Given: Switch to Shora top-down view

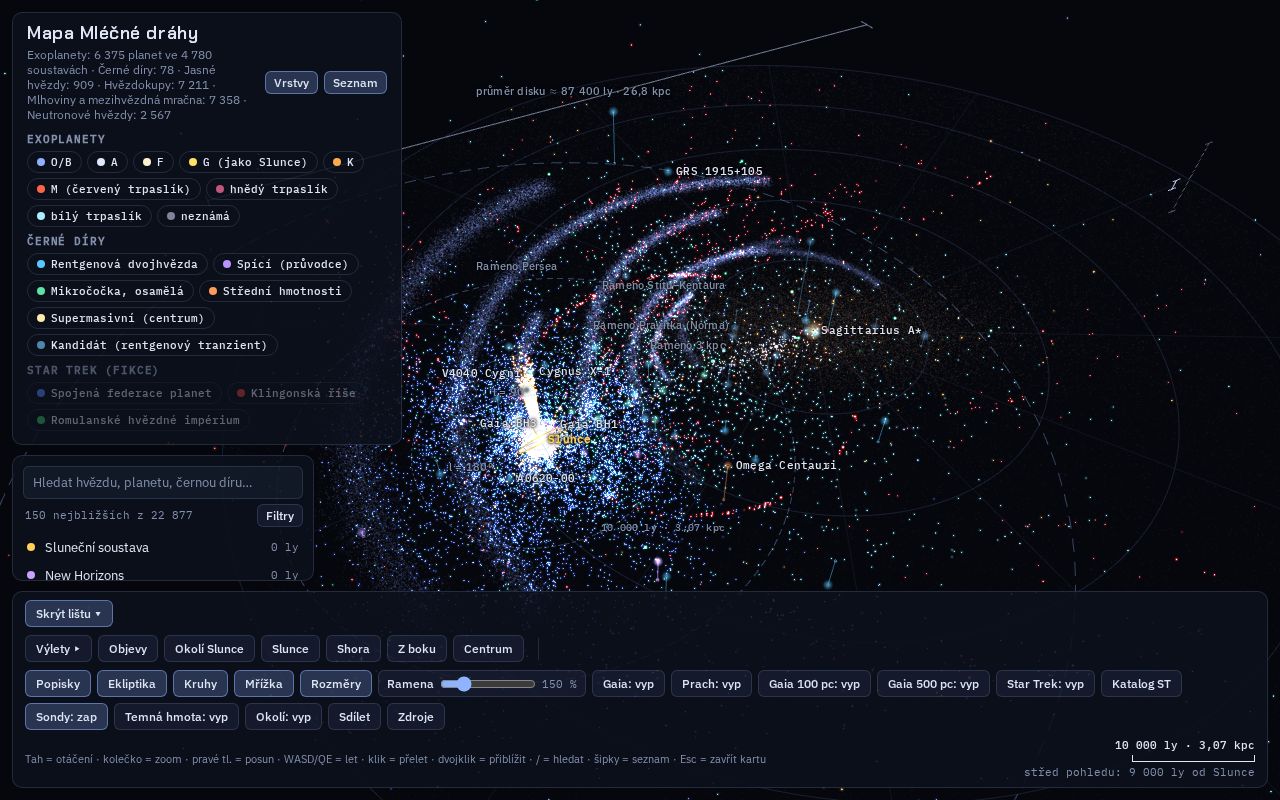Looking at the screenshot, I should click(x=353, y=649).
